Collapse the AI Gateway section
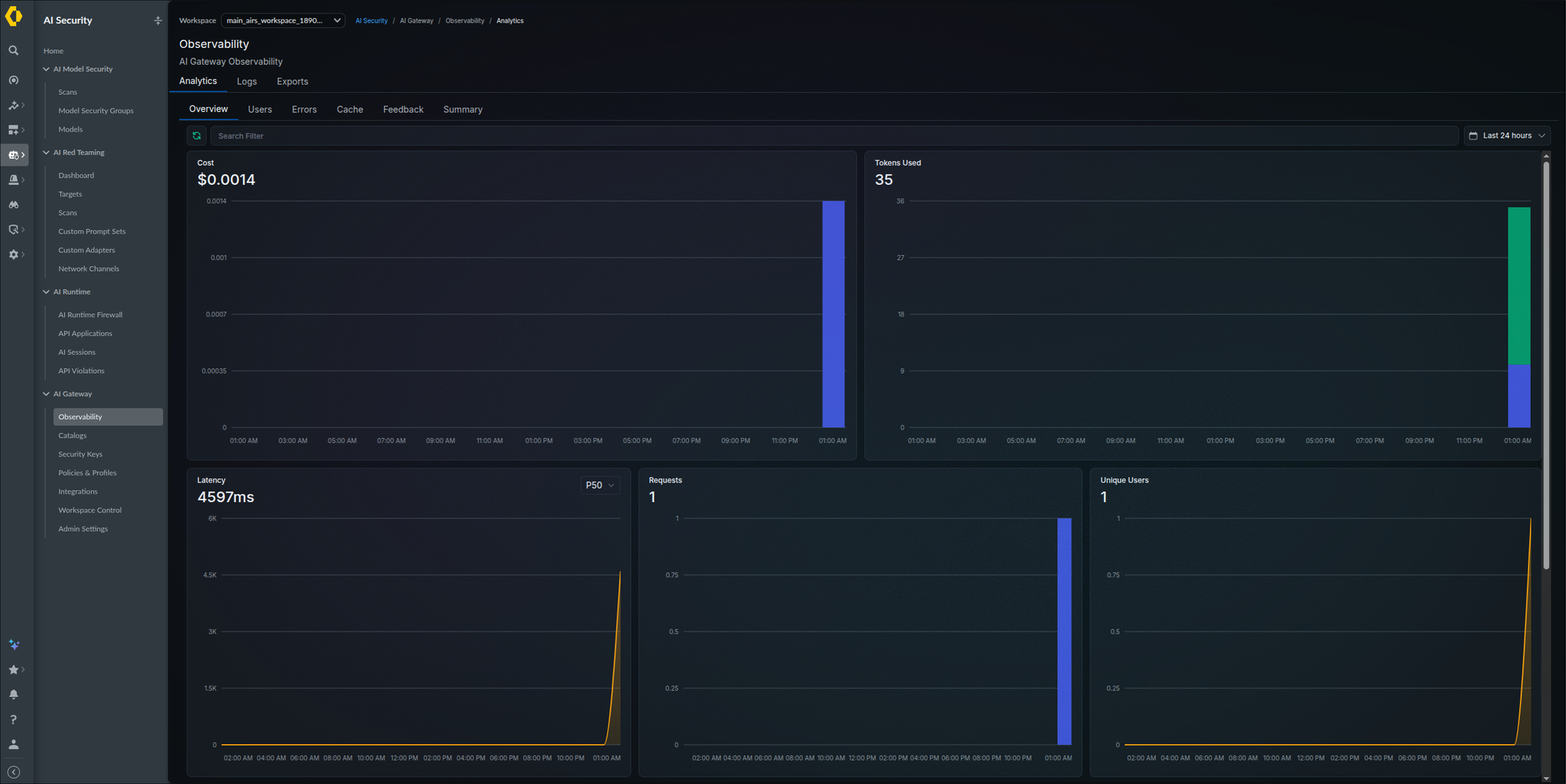This screenshot has height=784, width=1566. coord(46,394)
